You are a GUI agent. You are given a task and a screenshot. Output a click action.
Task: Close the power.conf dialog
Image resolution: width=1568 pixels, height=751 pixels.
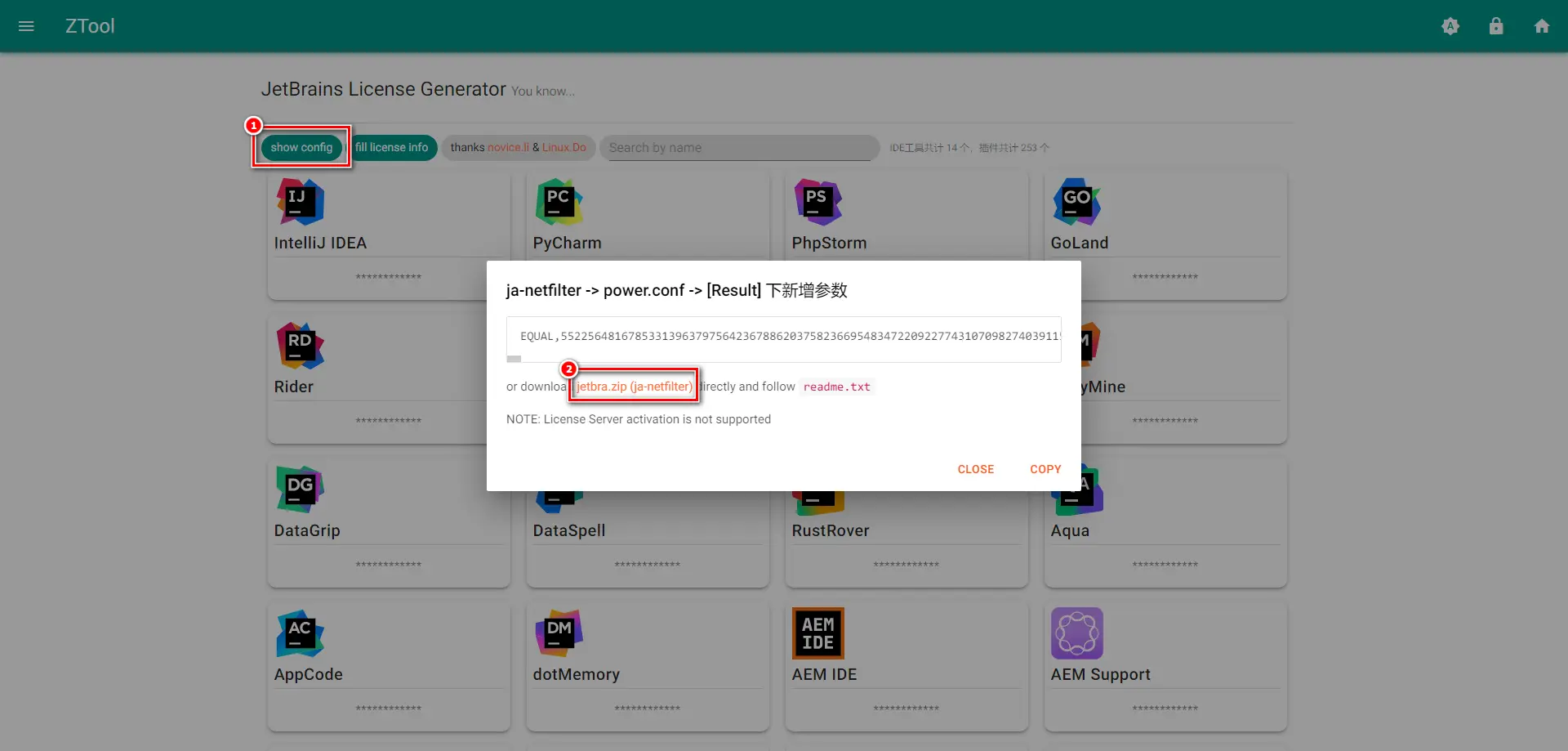(x=976, y=469)
